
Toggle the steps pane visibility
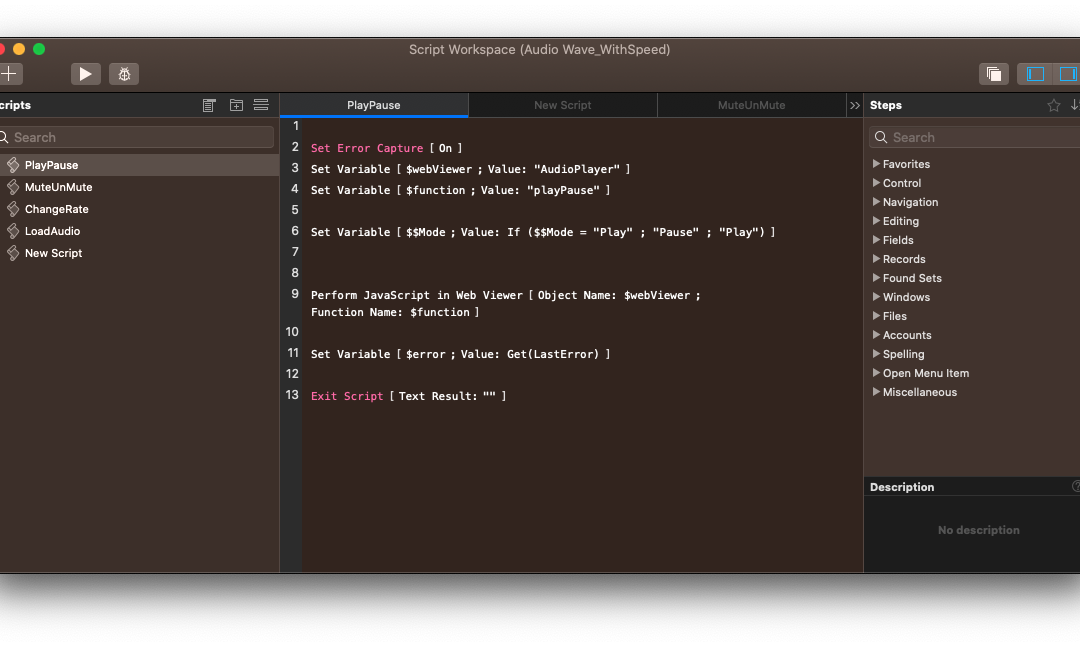point(1067,74)
